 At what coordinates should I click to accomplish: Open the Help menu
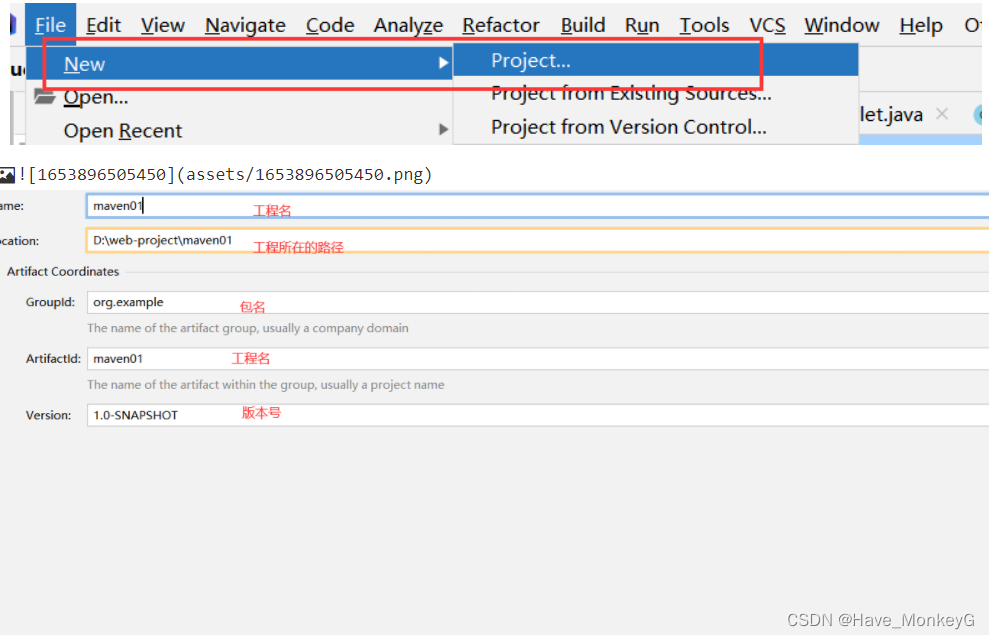click(921, 25)
